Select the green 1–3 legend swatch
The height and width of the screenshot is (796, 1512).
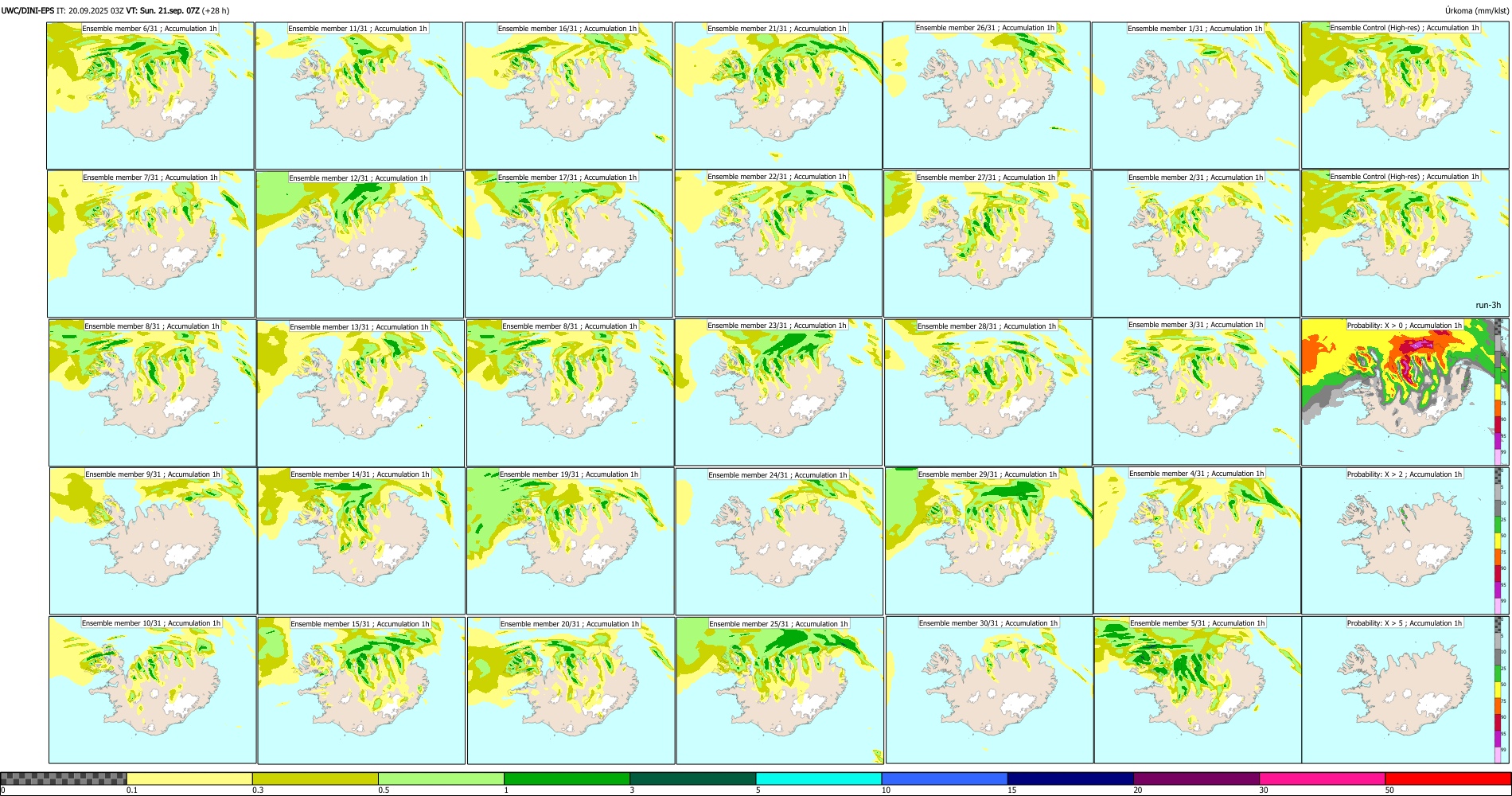click(567, 778)
